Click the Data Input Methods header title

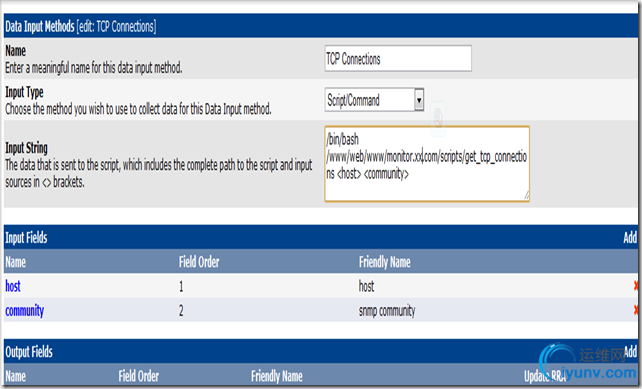coord(80,26)
